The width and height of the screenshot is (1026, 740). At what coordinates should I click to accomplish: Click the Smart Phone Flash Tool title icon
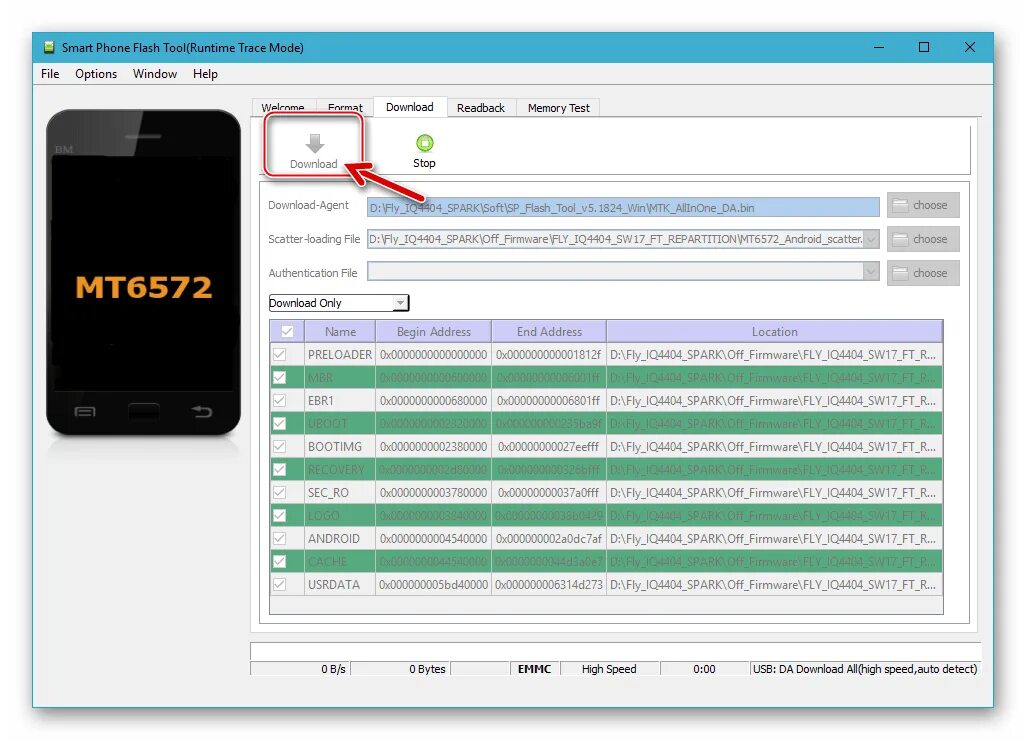pyautogui.click(x=49, y=47)
